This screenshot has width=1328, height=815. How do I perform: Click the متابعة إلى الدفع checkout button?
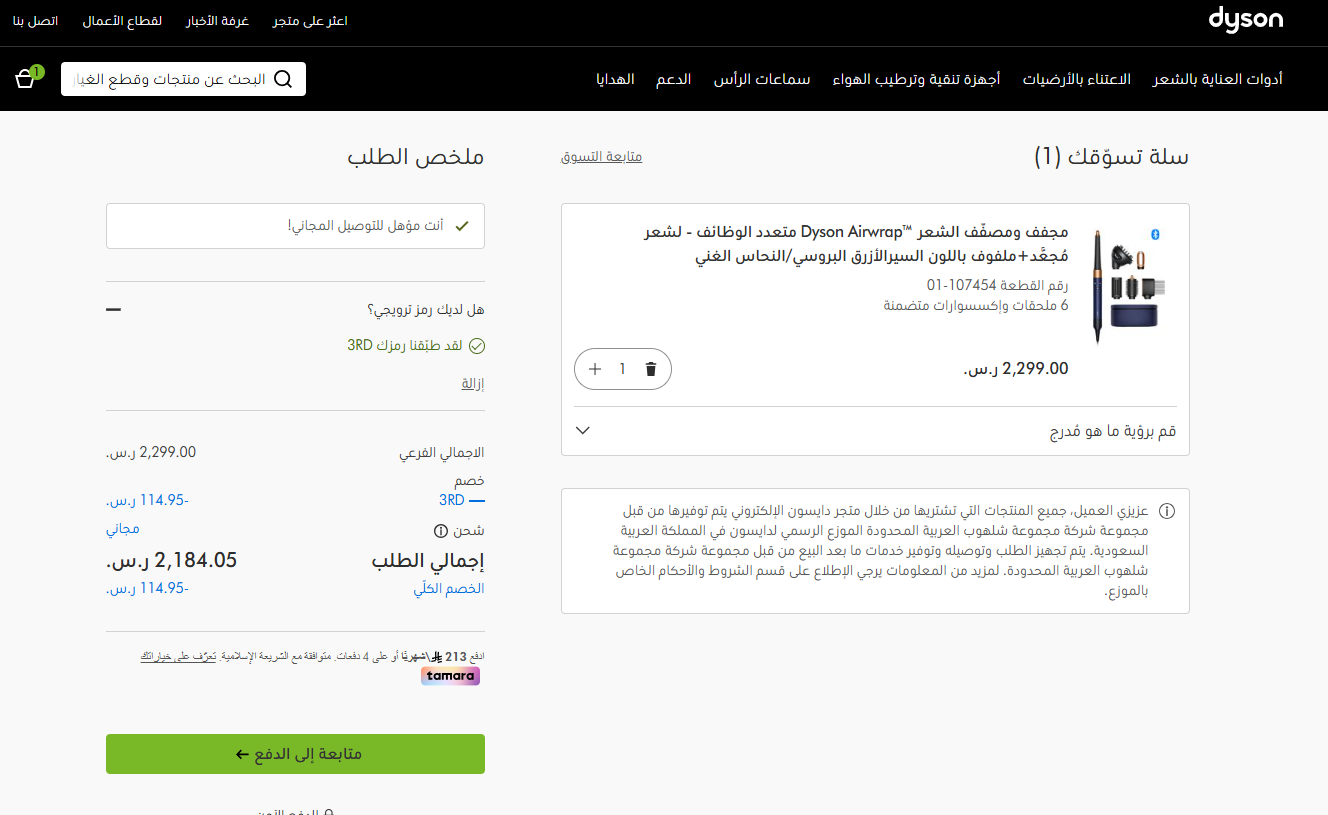[295, 754]
